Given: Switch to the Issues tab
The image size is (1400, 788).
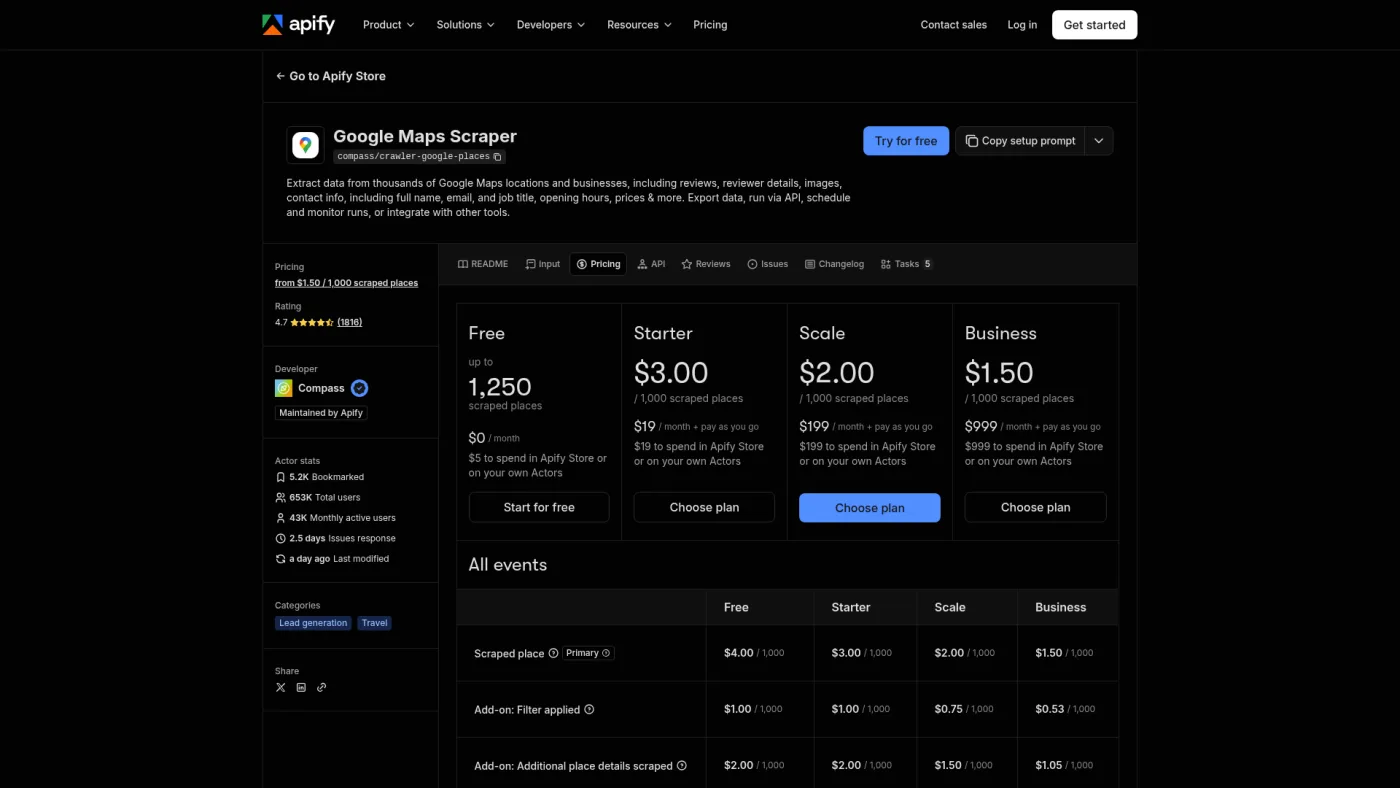Looking at the screenshot, I should [768, 264].
